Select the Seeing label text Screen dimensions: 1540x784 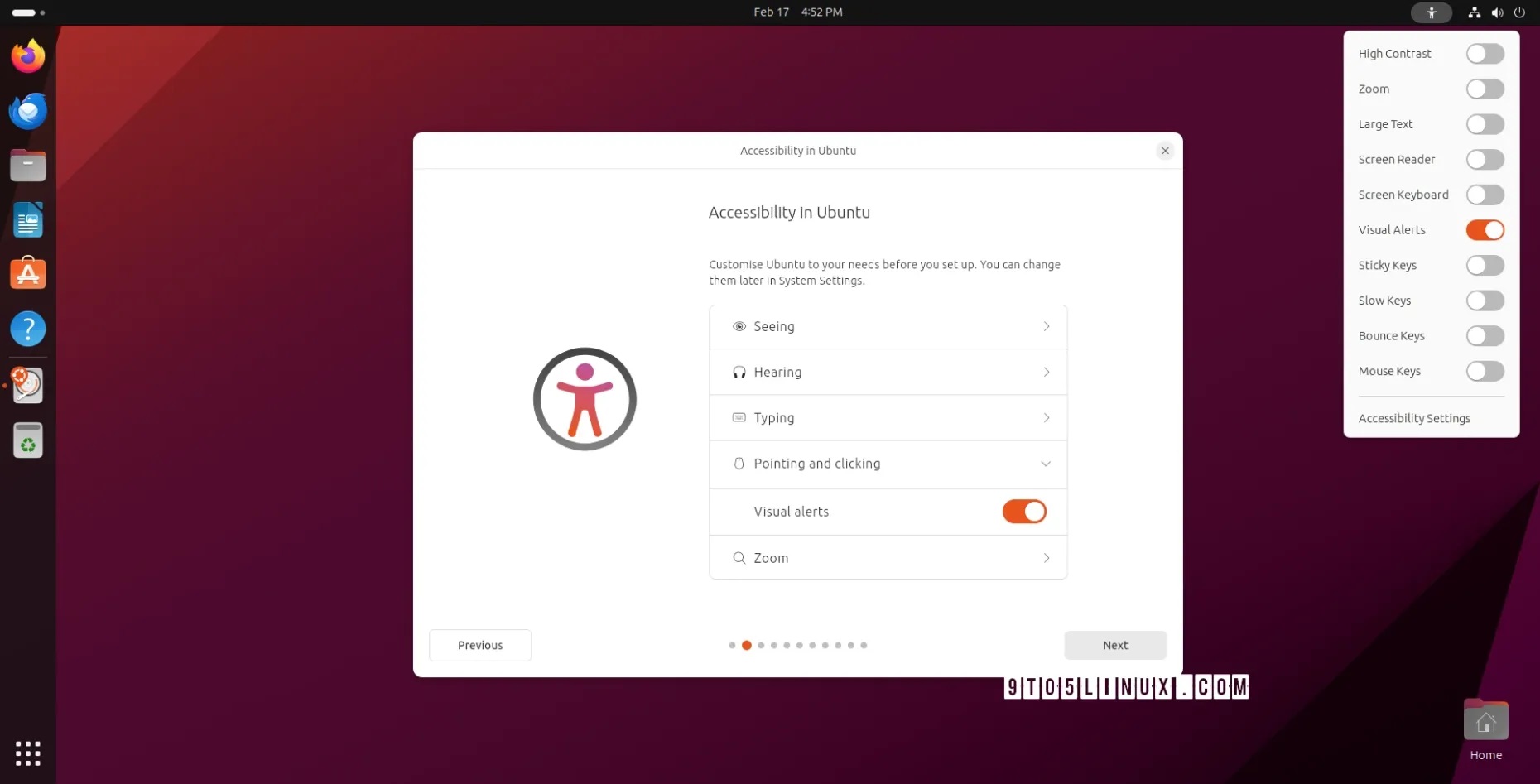(774, 326)
